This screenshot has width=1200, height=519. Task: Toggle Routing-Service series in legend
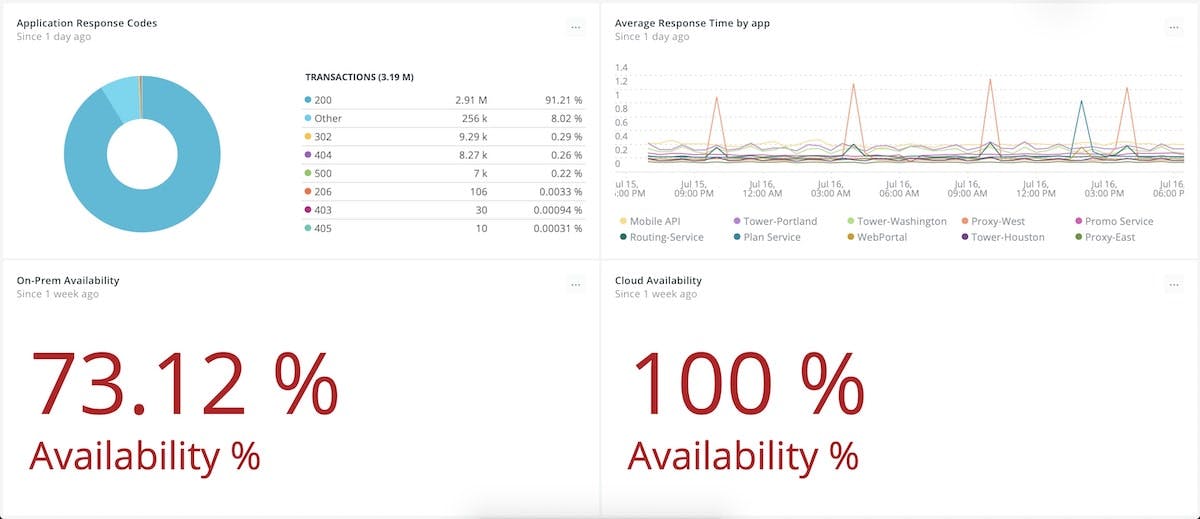pos(662,237)
